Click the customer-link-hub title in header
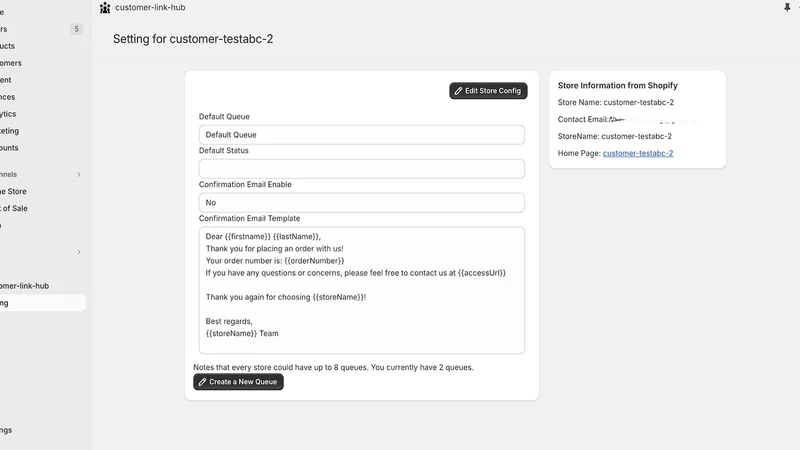800x450 pixels. [150, 7]
